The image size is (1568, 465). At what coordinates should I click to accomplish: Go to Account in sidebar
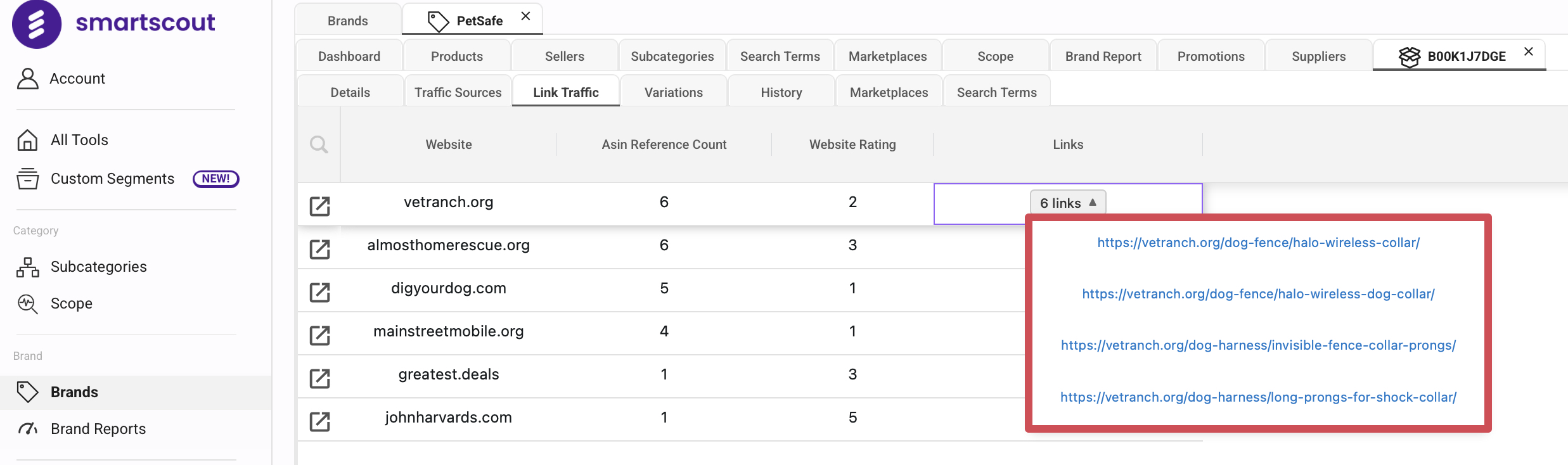tap(77, 79)
